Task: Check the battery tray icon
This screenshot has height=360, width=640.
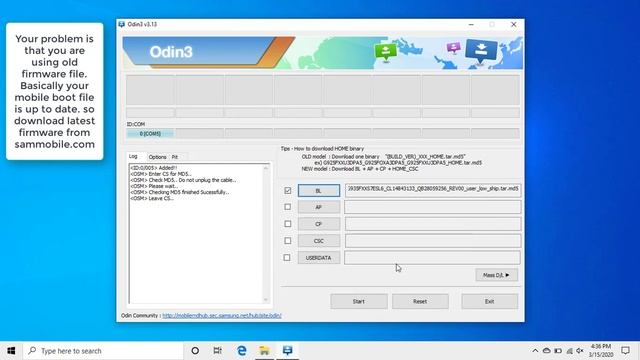Action: pyautogui.click(x=558, y=351)
